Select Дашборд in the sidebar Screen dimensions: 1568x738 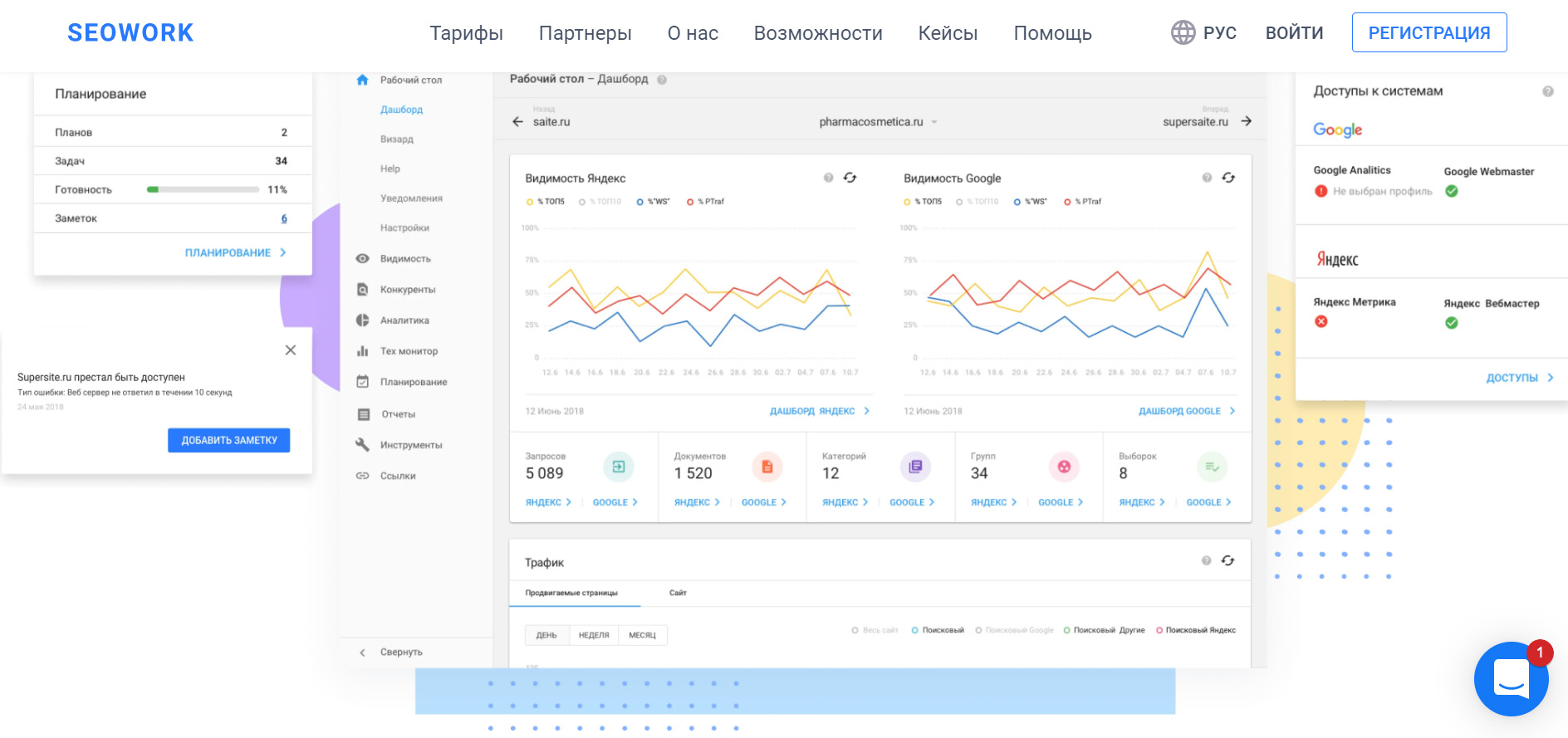point(401,110)
